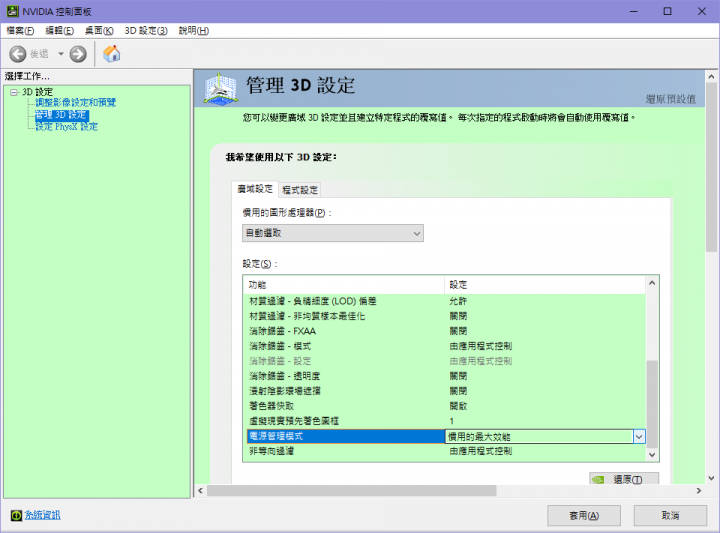Click the 取消 button
720x533 pixels.
coord(670,516)
